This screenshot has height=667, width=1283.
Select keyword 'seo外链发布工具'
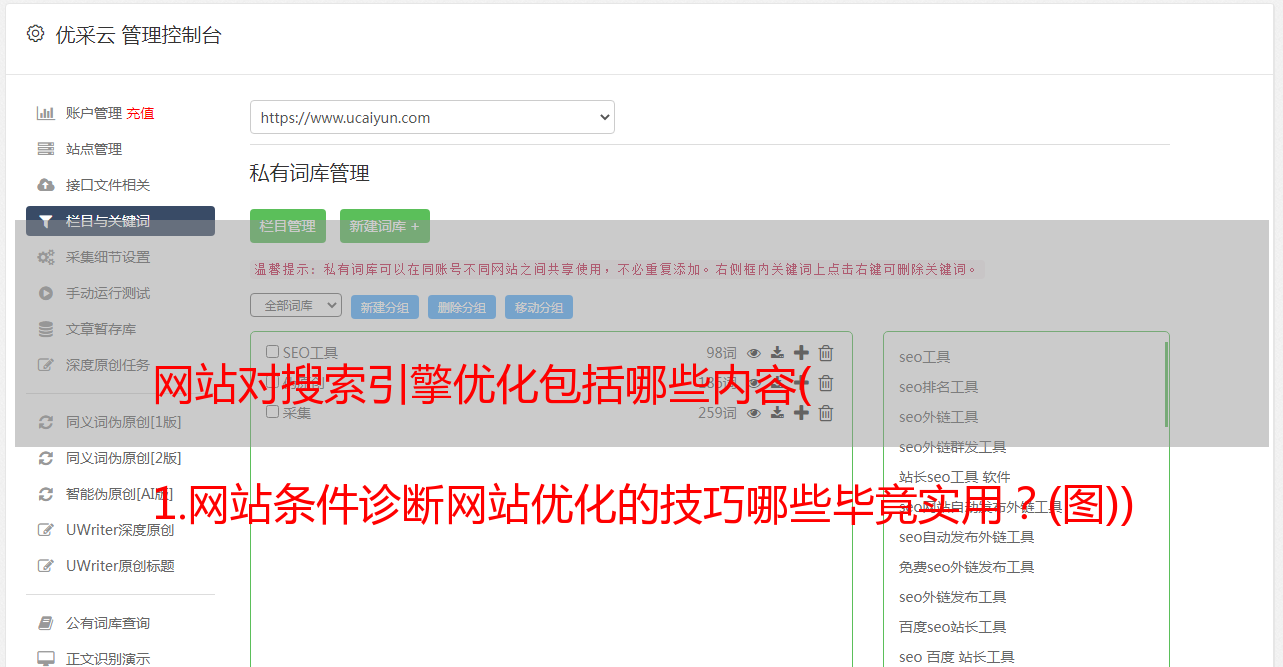pyautogui.click(x=953, y=597)
